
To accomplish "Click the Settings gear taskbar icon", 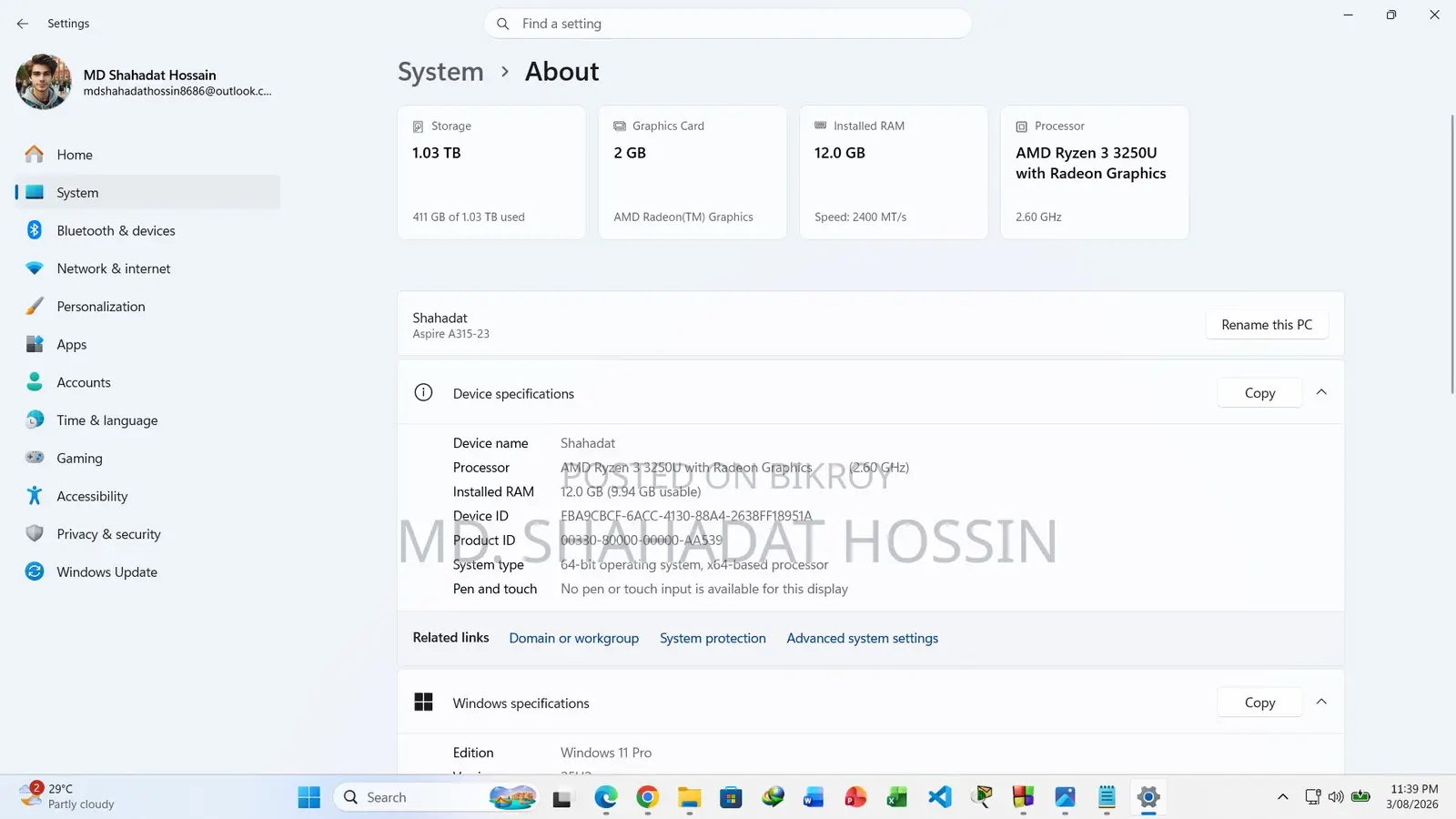I will point(1148,798).
